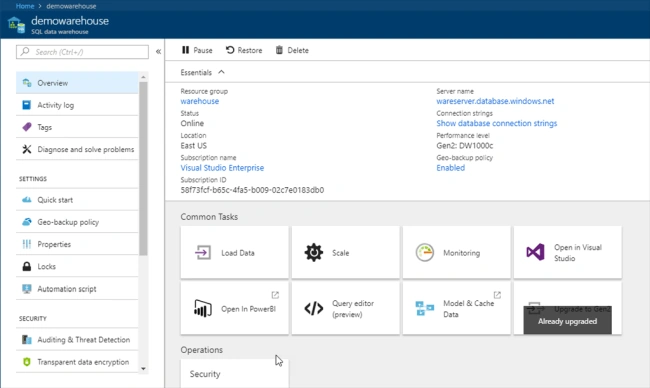Click the Automation script icon

click(27, 289)
